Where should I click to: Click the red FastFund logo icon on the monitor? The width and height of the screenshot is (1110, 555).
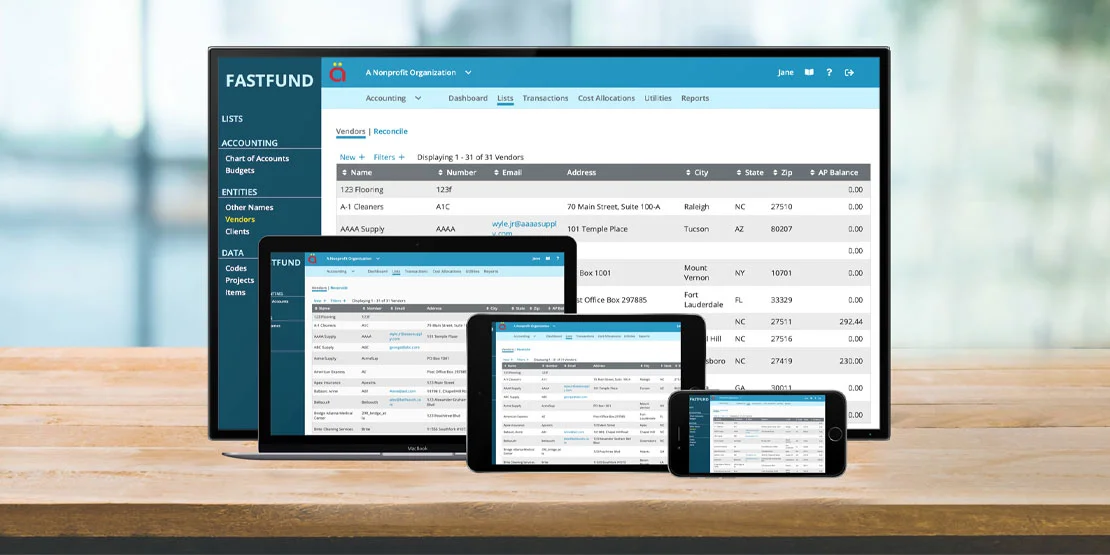pos(338,72)
